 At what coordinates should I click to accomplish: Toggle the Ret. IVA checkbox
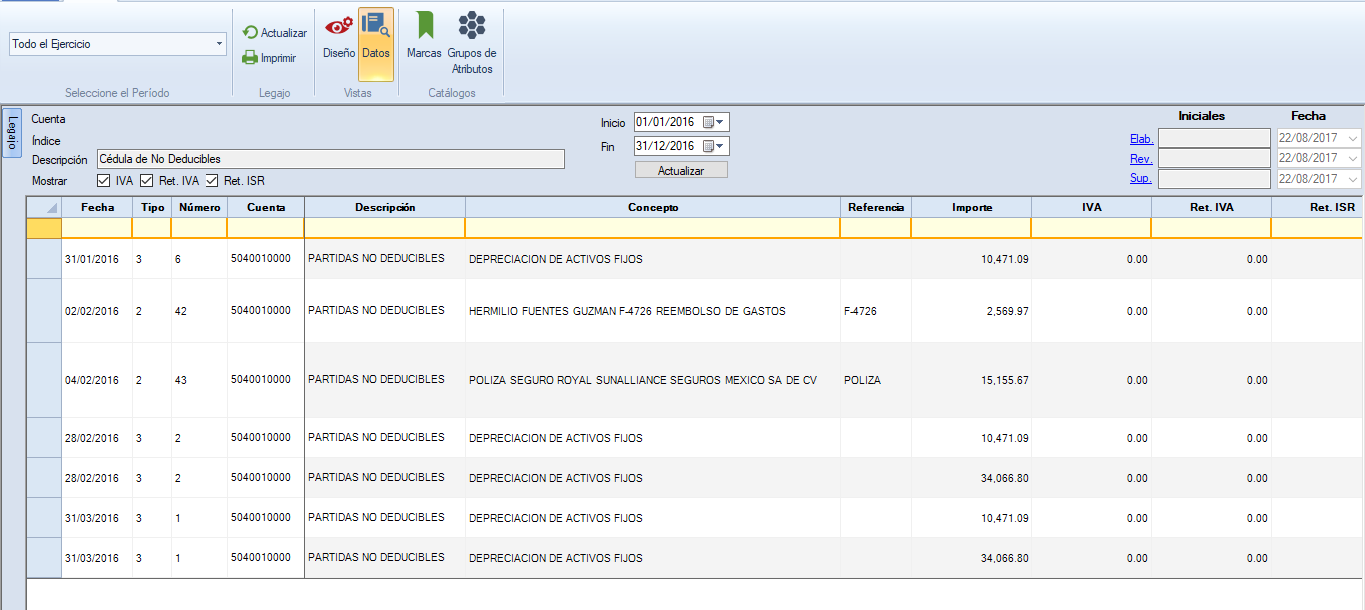tap(147, 181)
